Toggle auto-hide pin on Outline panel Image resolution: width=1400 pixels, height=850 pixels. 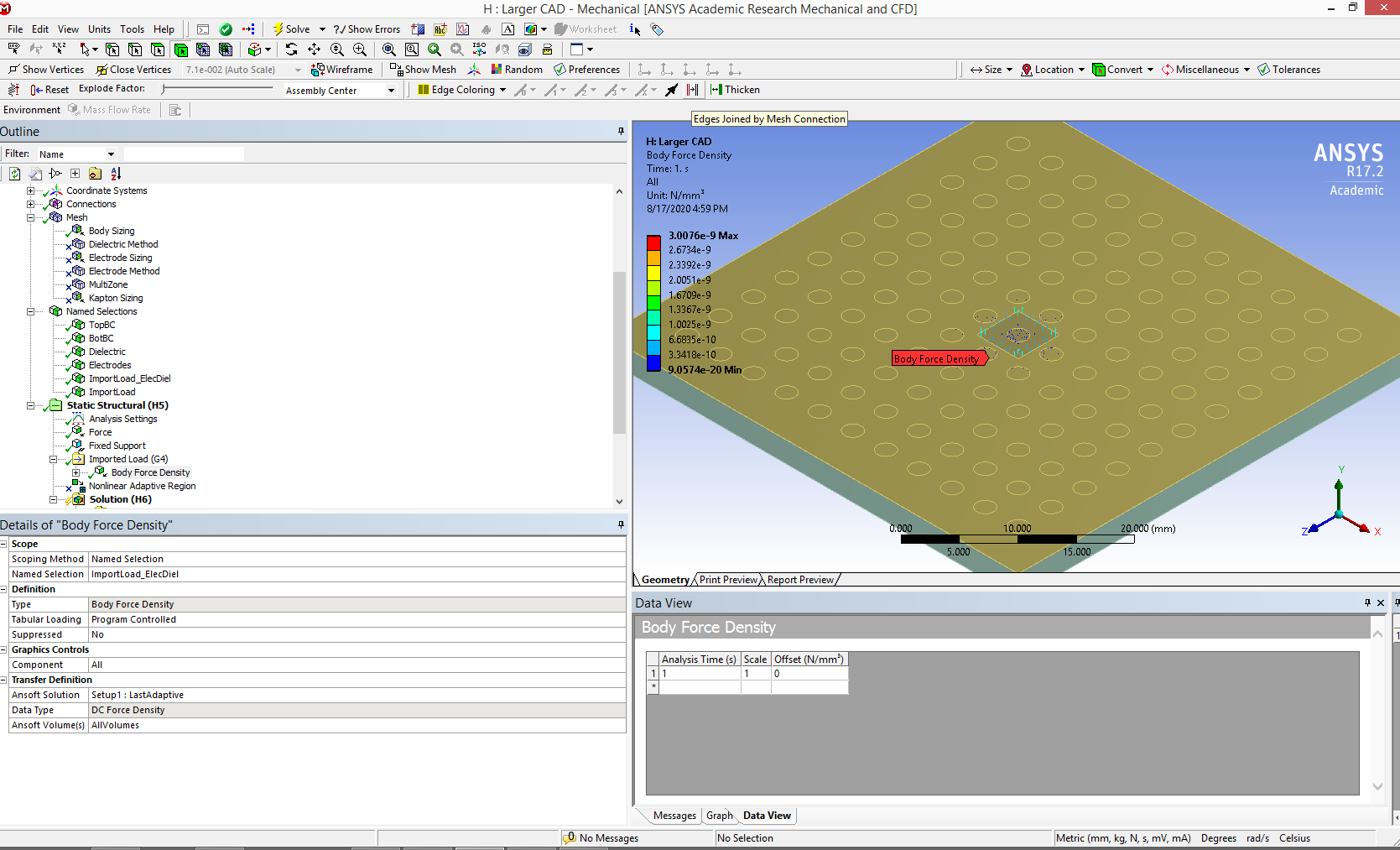[621, 132]
